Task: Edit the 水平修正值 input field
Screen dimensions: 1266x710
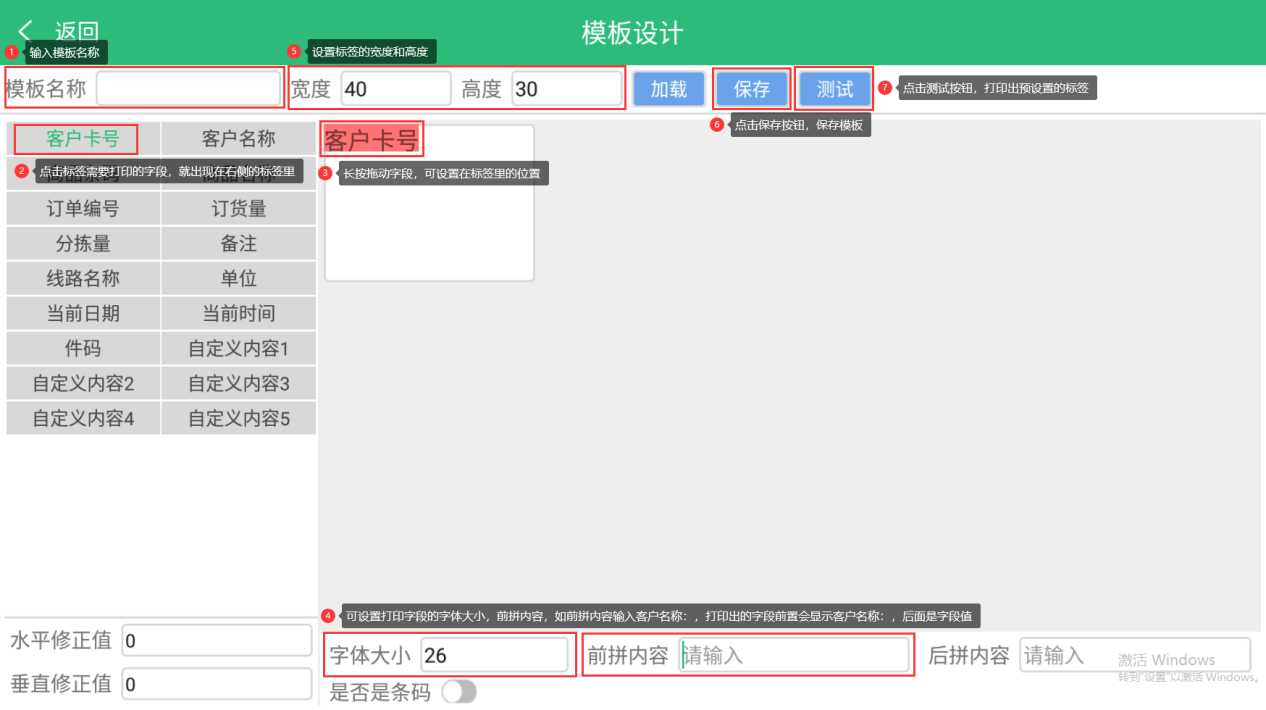Action: point(216,641)
